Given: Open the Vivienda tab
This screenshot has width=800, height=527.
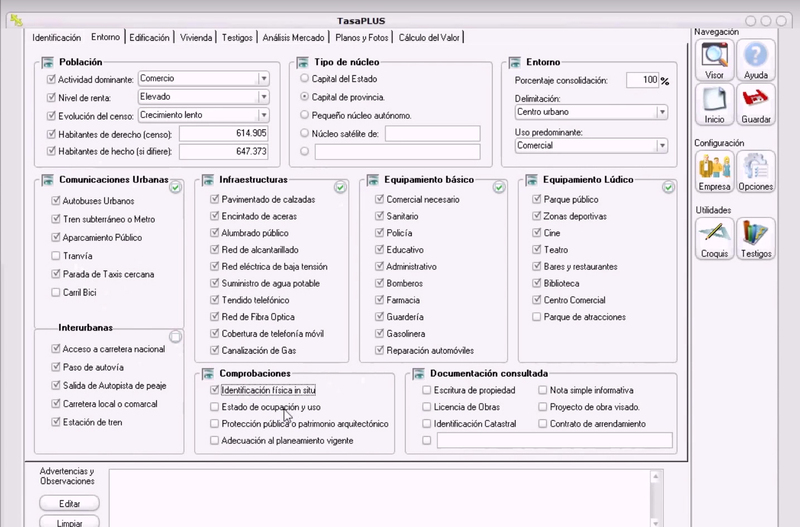Looking at the screenshot, I should tap(196, 38).
